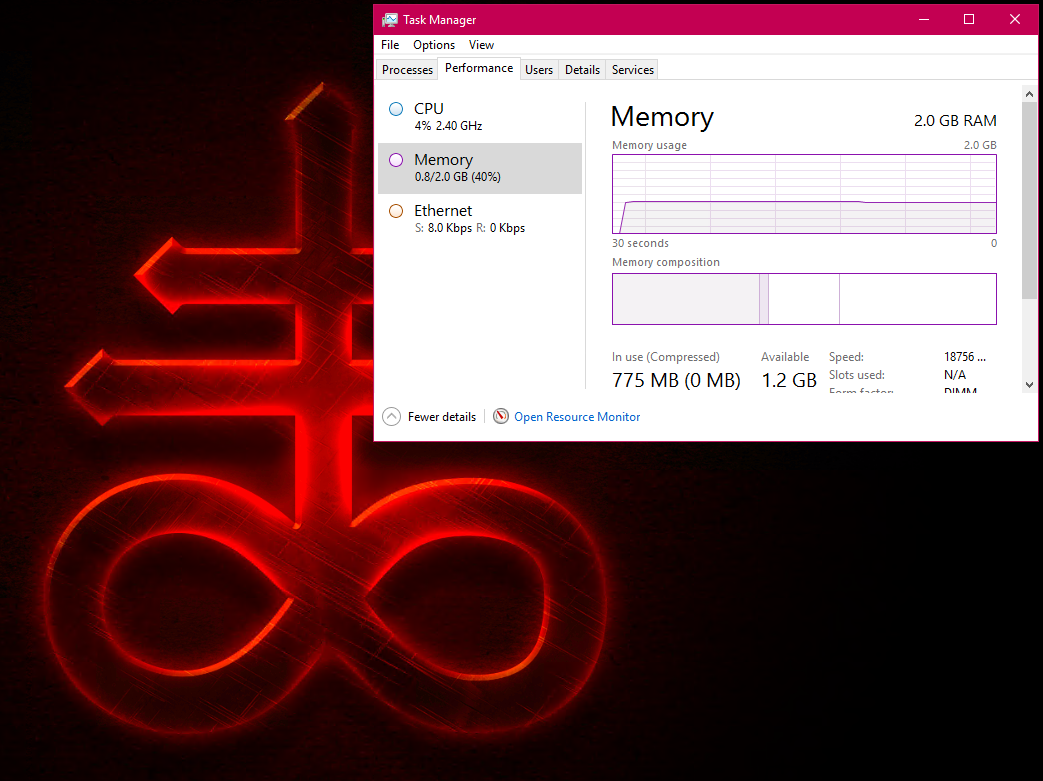This screenshot has height=781, width=1043.
Task: Select the Performance tab
Action: [x=479, y=69]
